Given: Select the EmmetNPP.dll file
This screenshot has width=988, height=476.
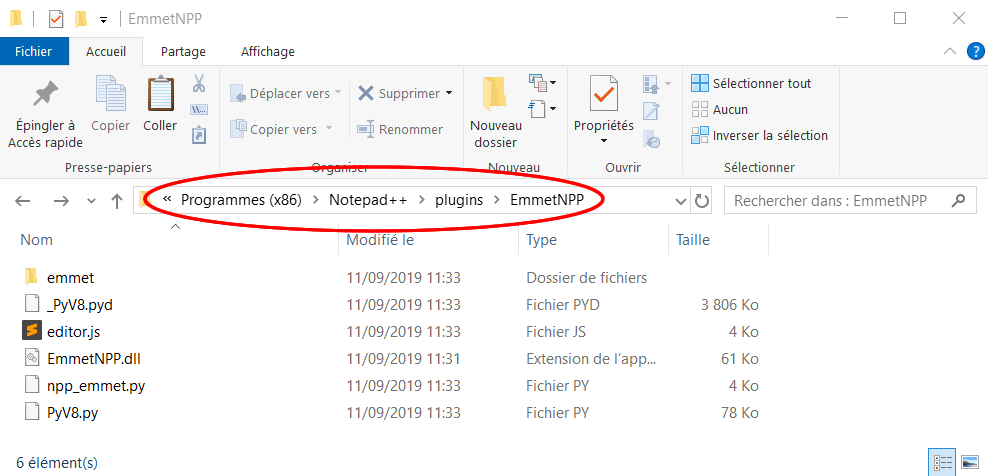Looking at the screenshot, I should (94, 359).
